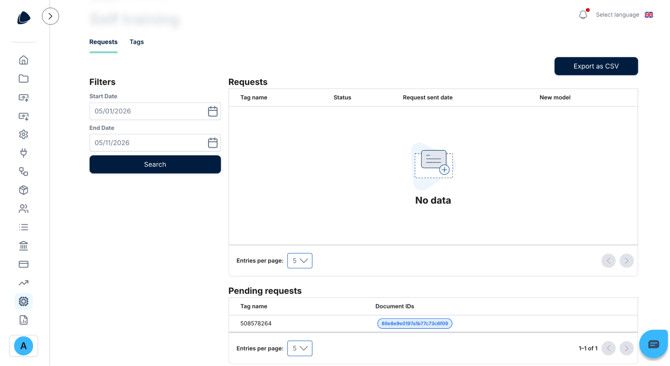The image size is (670, 366).
Task: Click the highlighted self-training cog icon
Action: click(x=24, y=302)
